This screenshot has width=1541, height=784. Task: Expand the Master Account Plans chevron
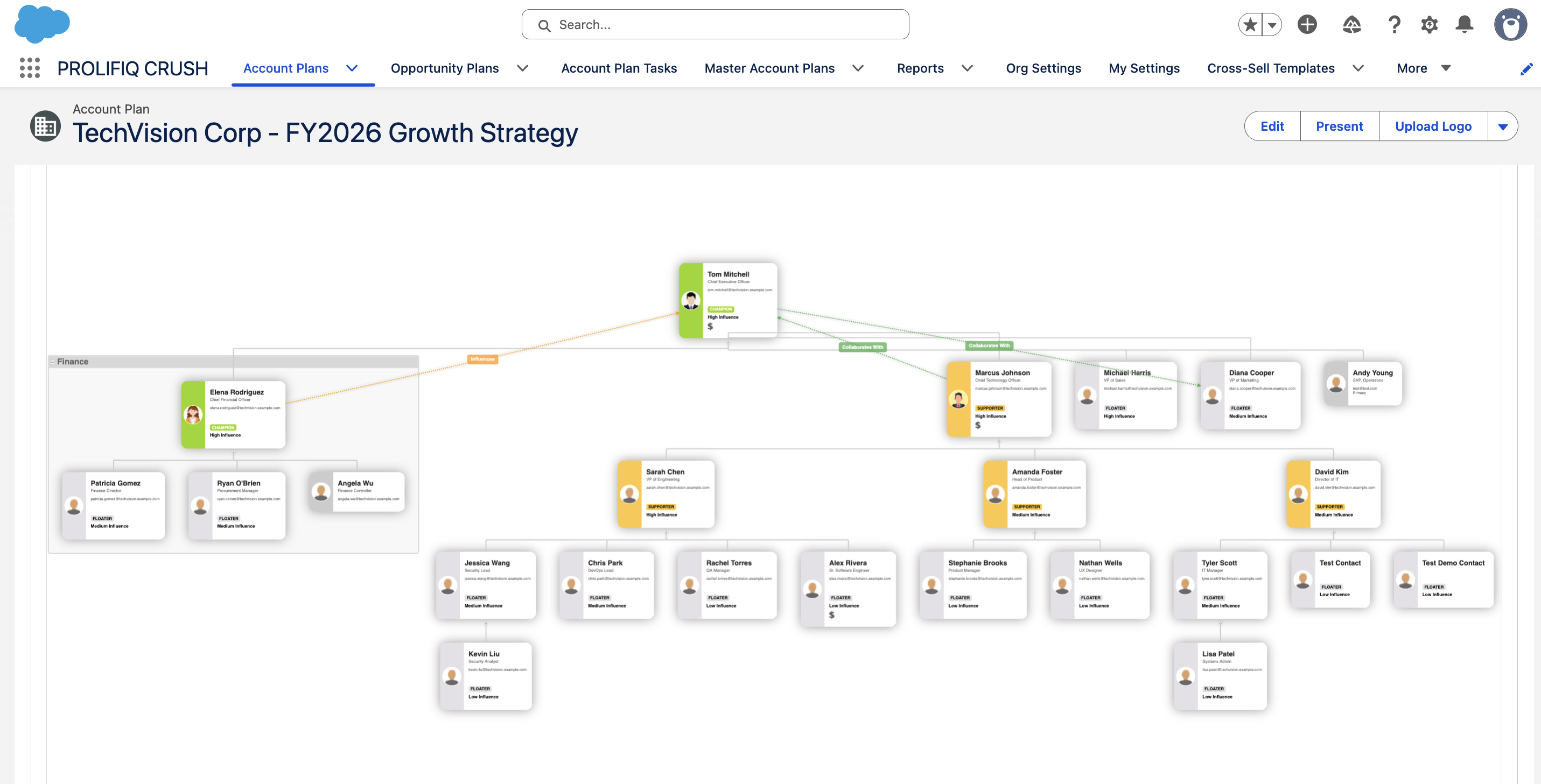point(858,68)
